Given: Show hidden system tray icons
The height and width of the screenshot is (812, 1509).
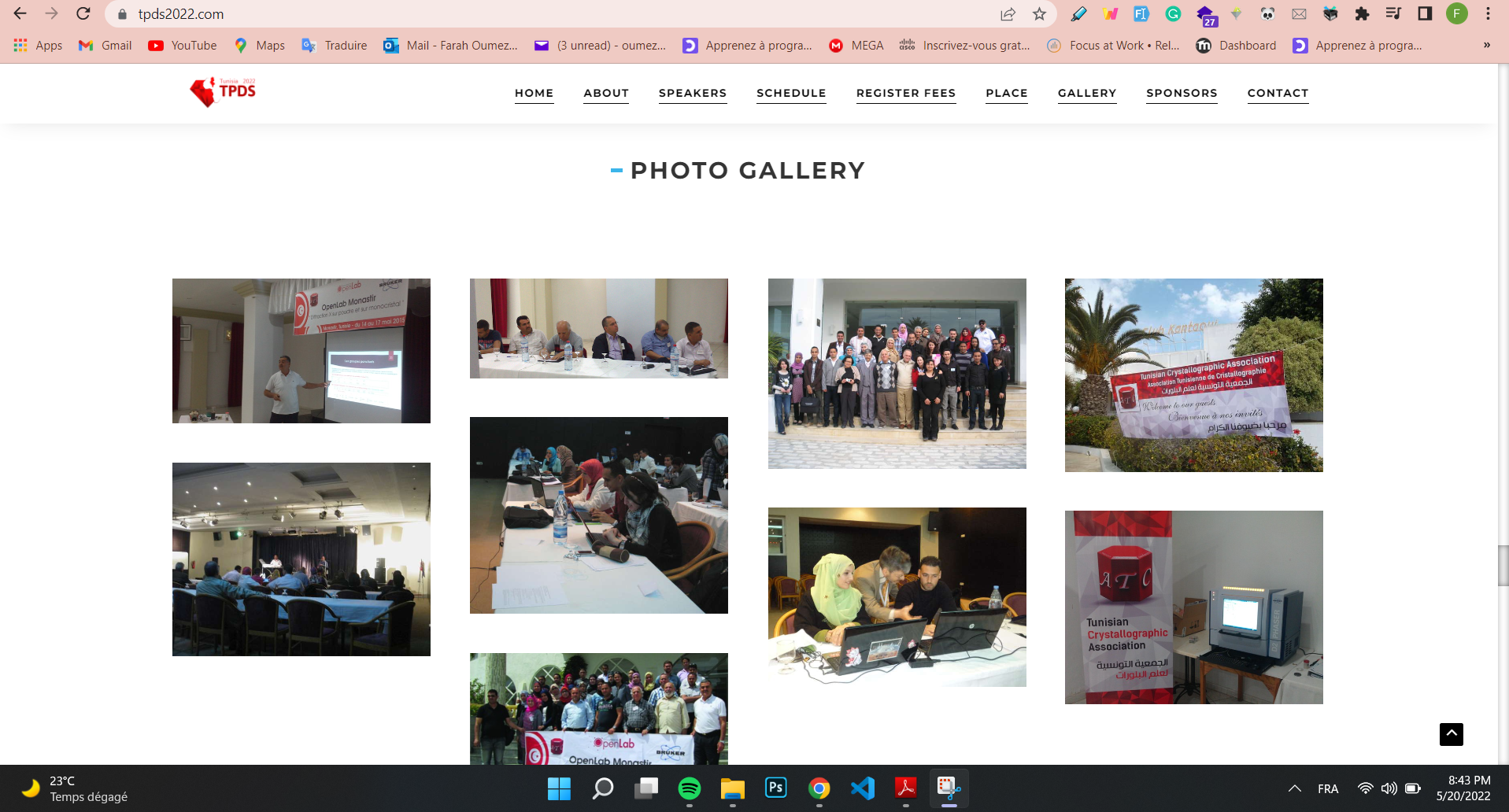Looking at the screenshot, I should 1294,788.
